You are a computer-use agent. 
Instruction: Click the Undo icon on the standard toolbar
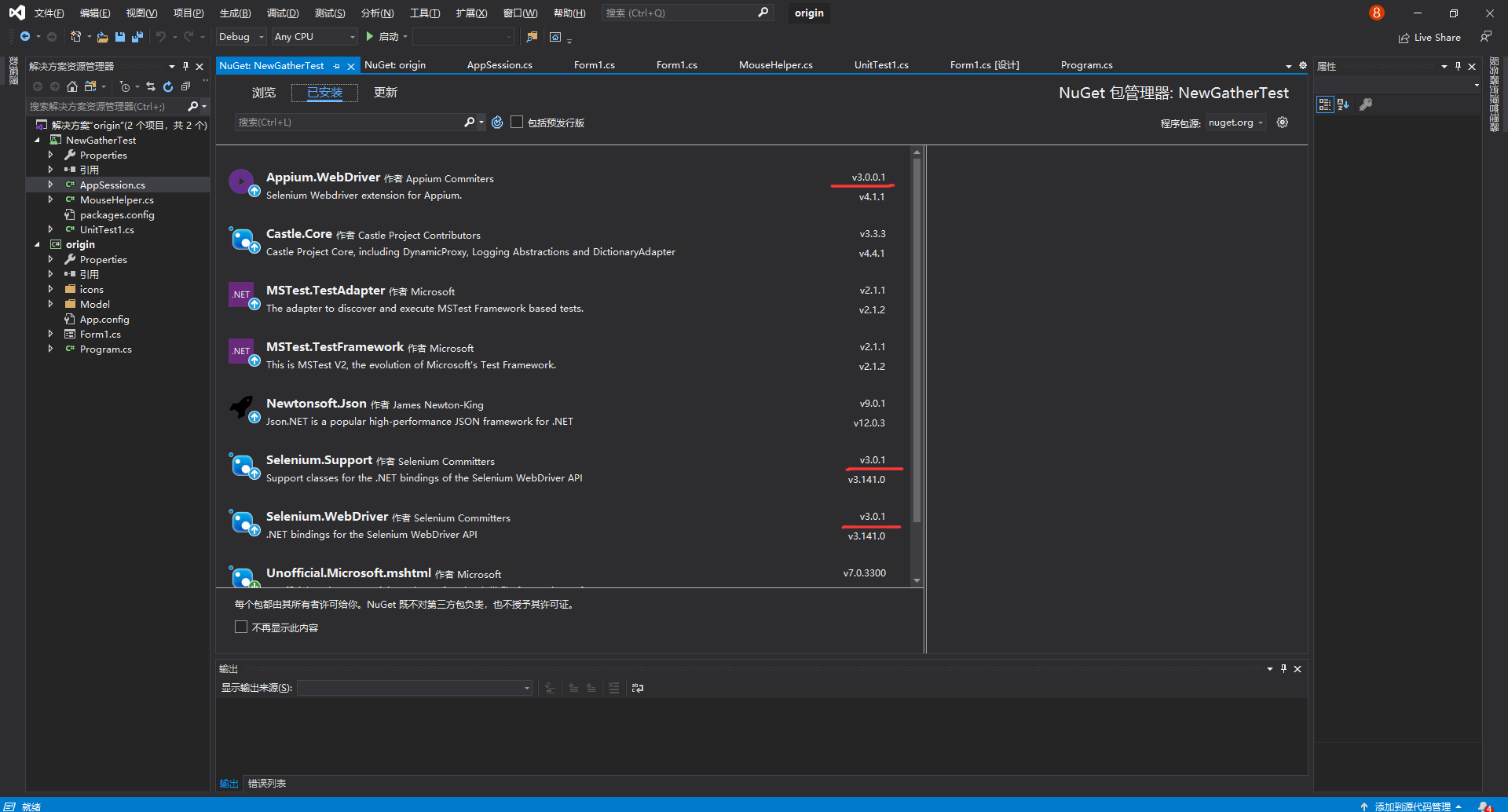pos(163,37)
